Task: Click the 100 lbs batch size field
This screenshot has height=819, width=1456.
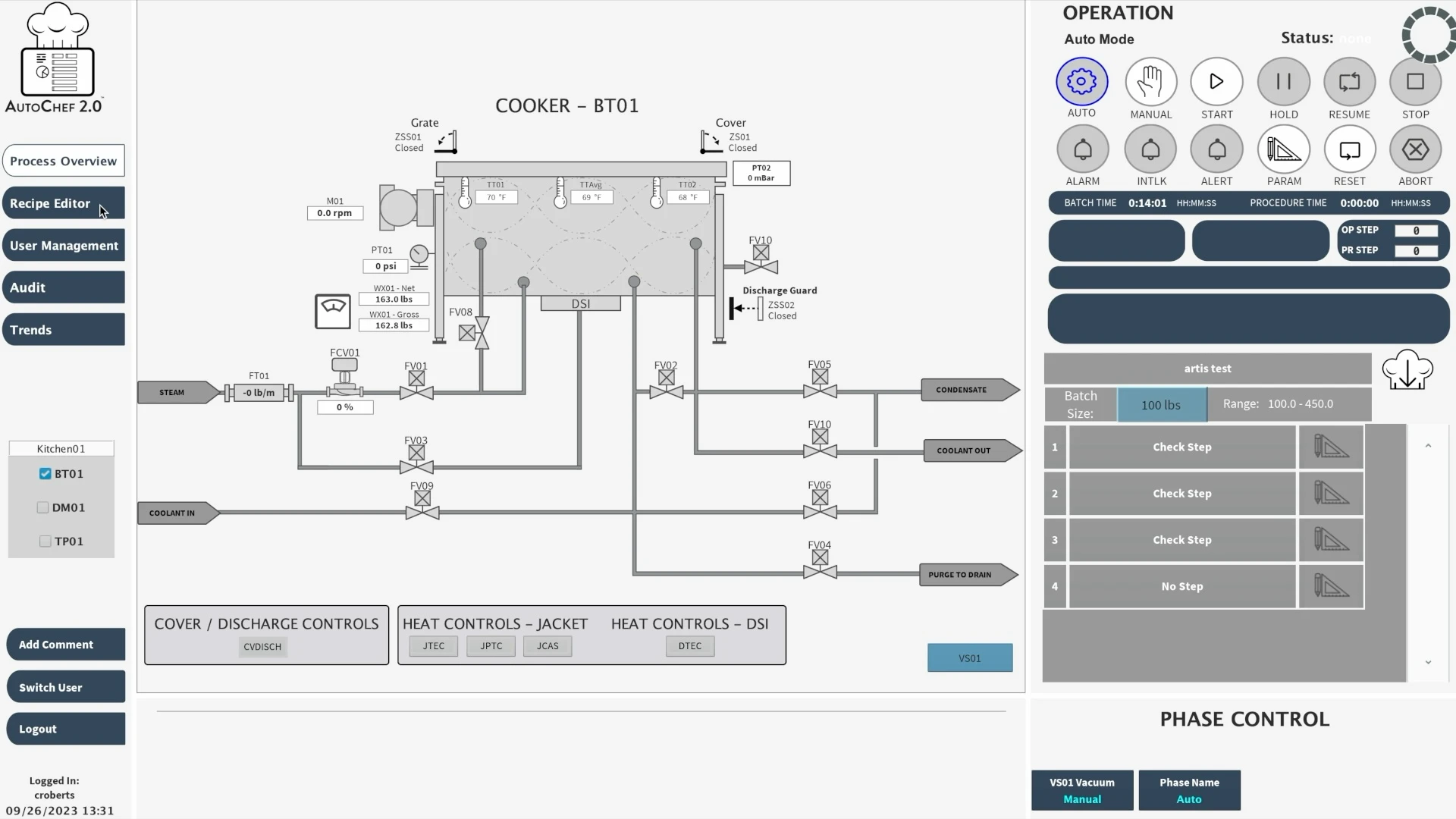Action: [1161, 405]
